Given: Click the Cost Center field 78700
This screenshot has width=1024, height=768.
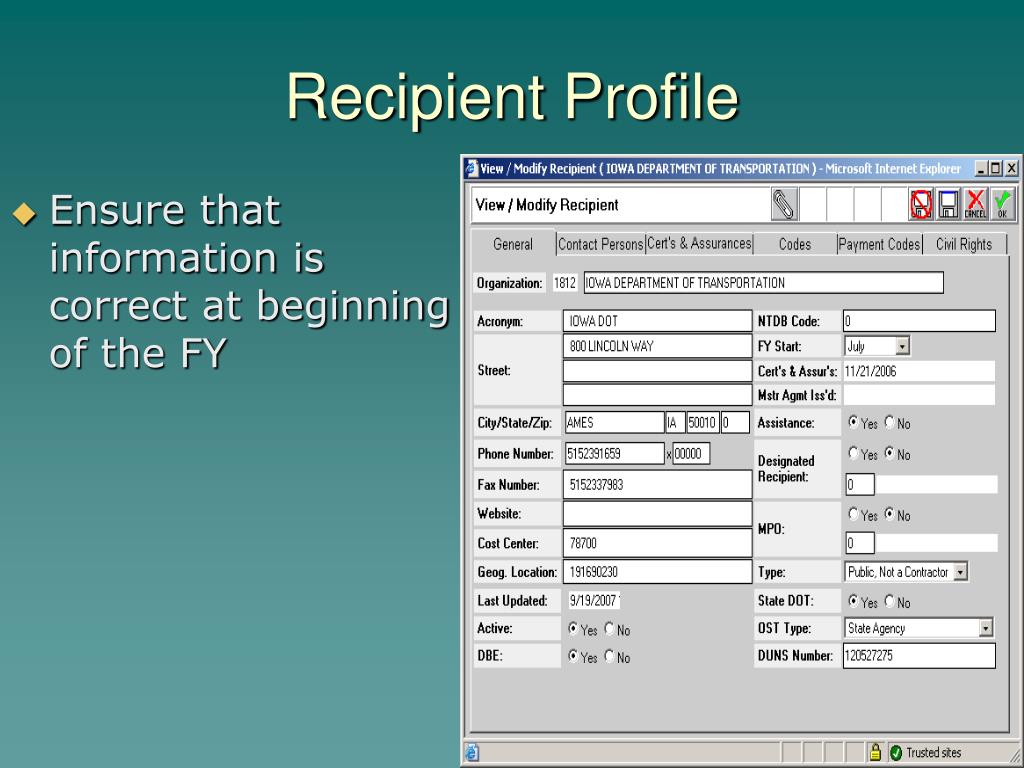Looking at the screenshot, I should (x=657, y=543).
